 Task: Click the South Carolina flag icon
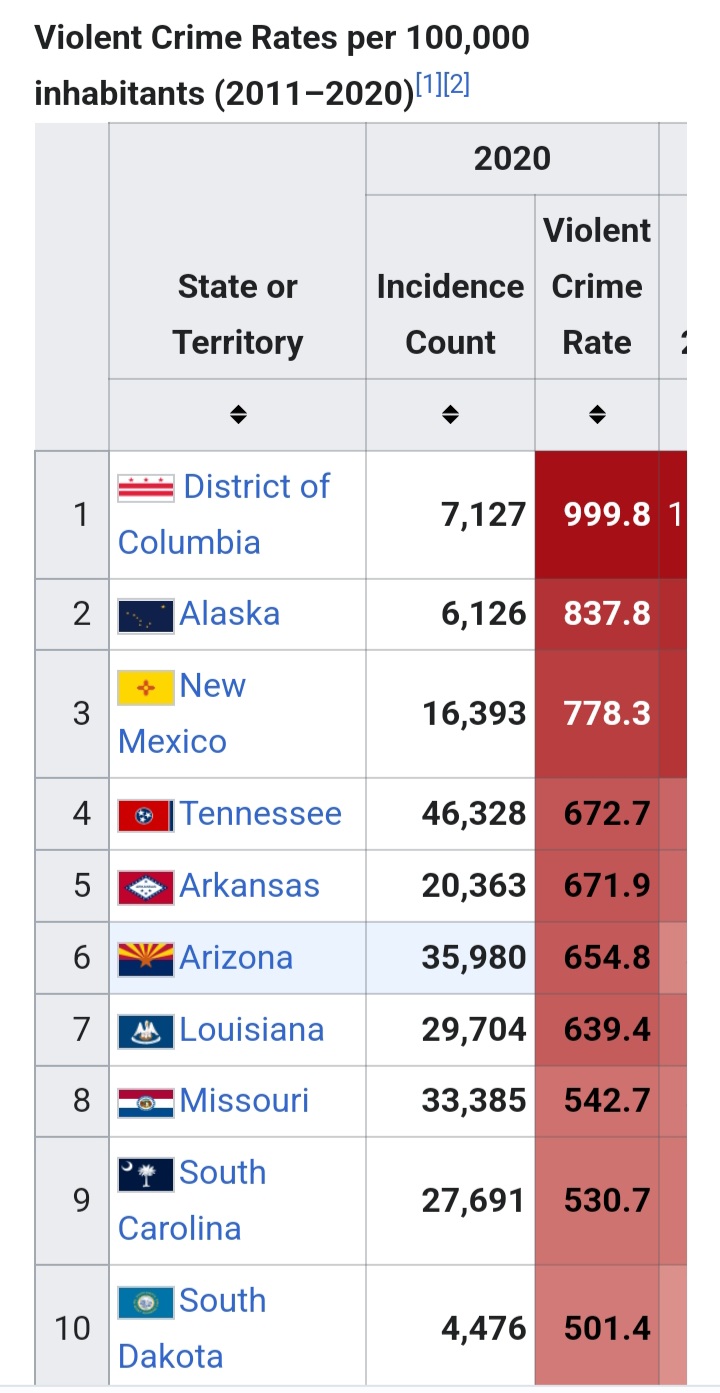pyautogui.click(x=148, y=1172)
